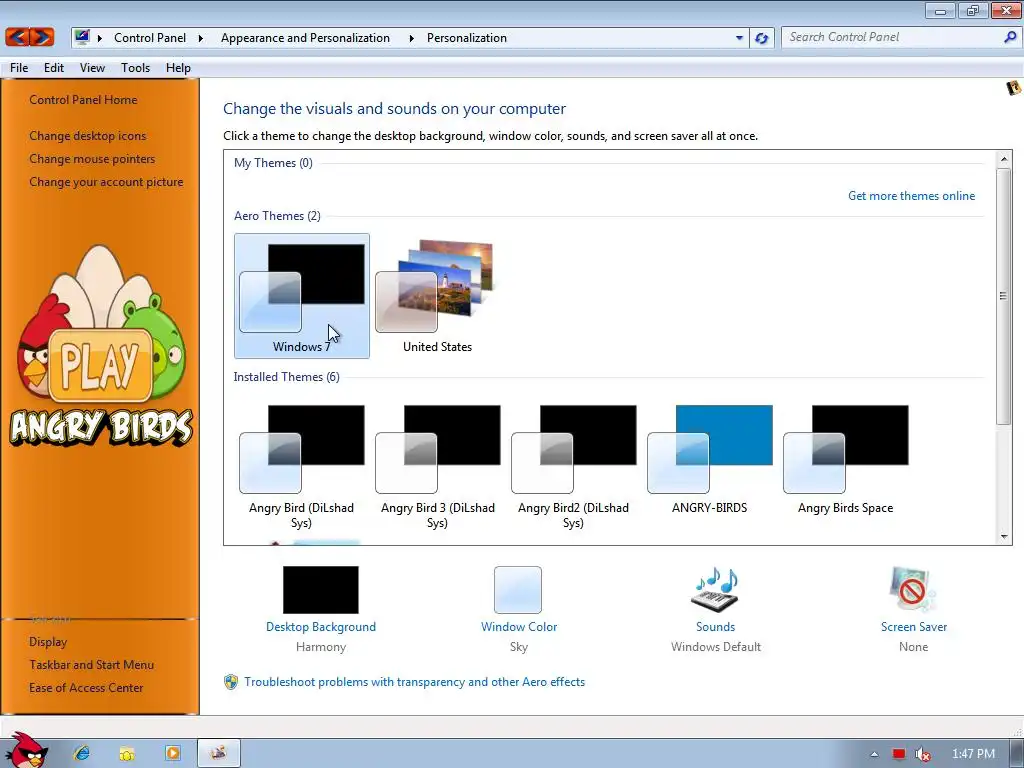Select the Angry Bird 3 (DiLshad Sys) theme
Screen dimensions: 1024x768
(x=438, y=466)
